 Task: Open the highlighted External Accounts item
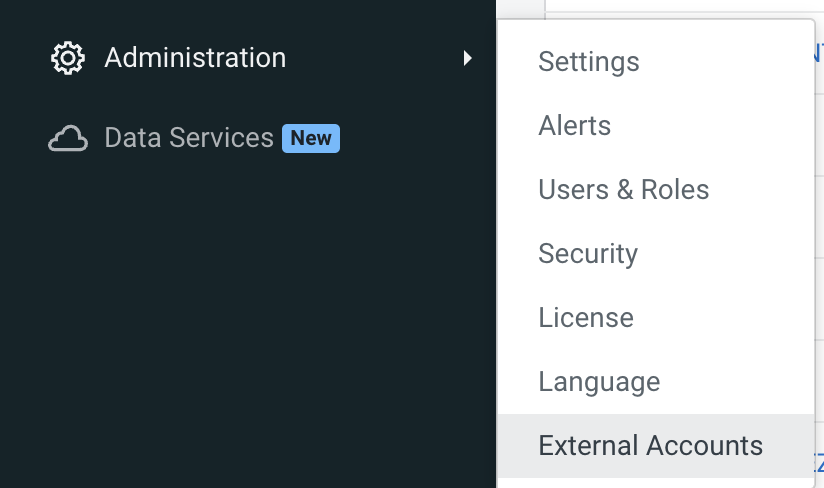[x=650, y=446]
